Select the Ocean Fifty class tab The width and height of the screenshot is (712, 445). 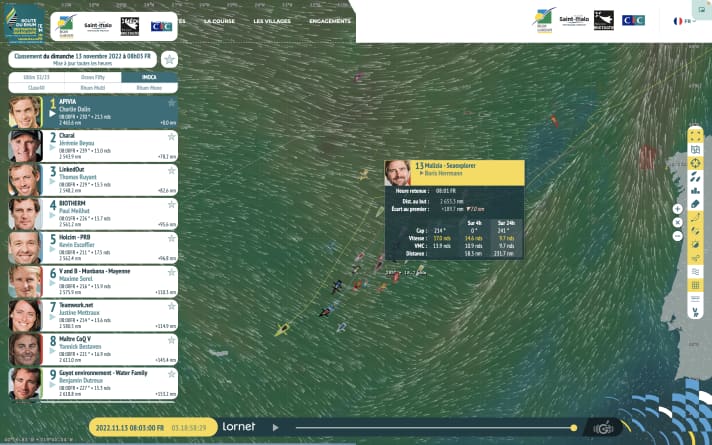[x=93, y=77]
